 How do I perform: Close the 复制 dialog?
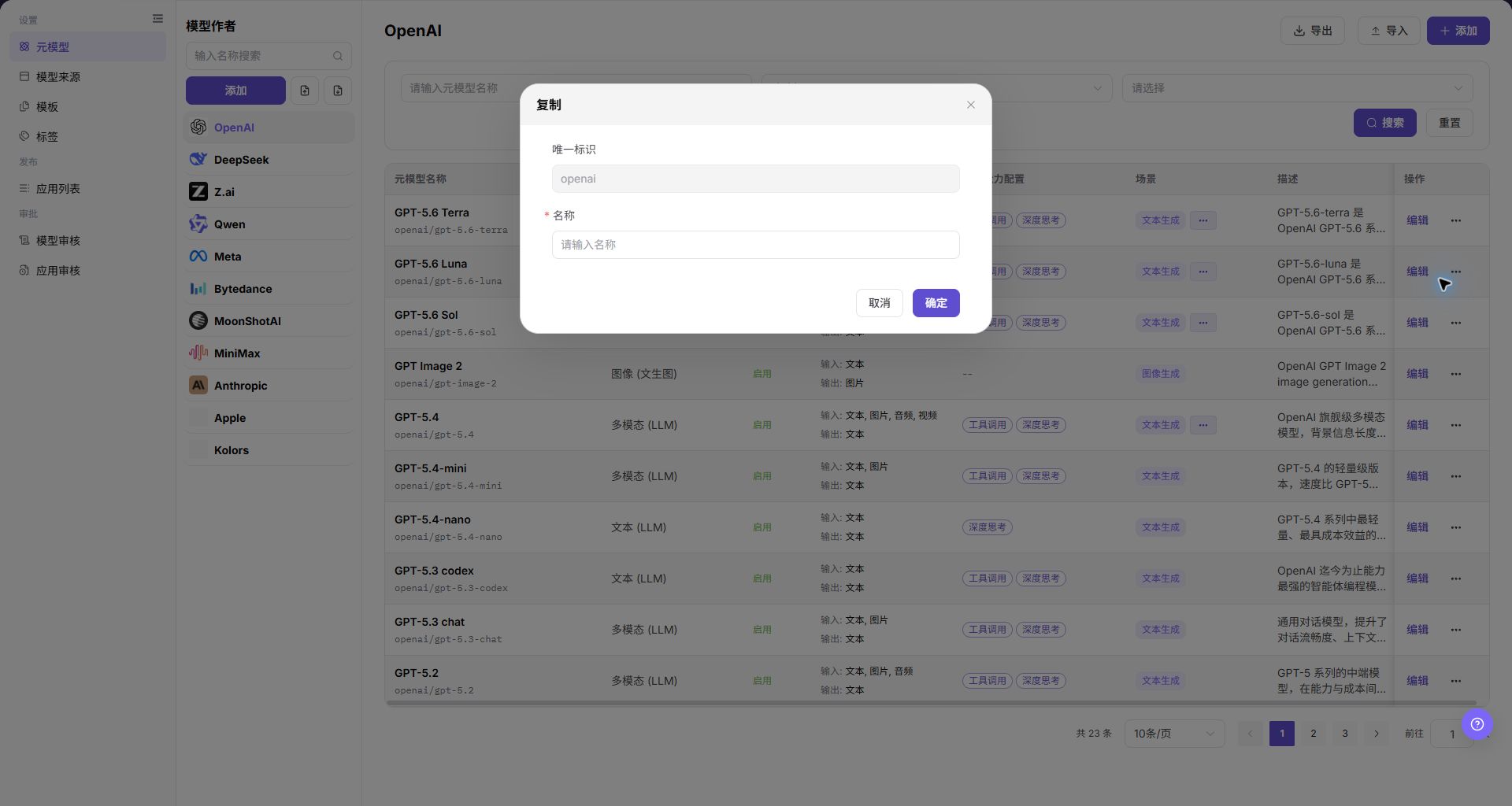pyautogui.click(x=970, y=105)
